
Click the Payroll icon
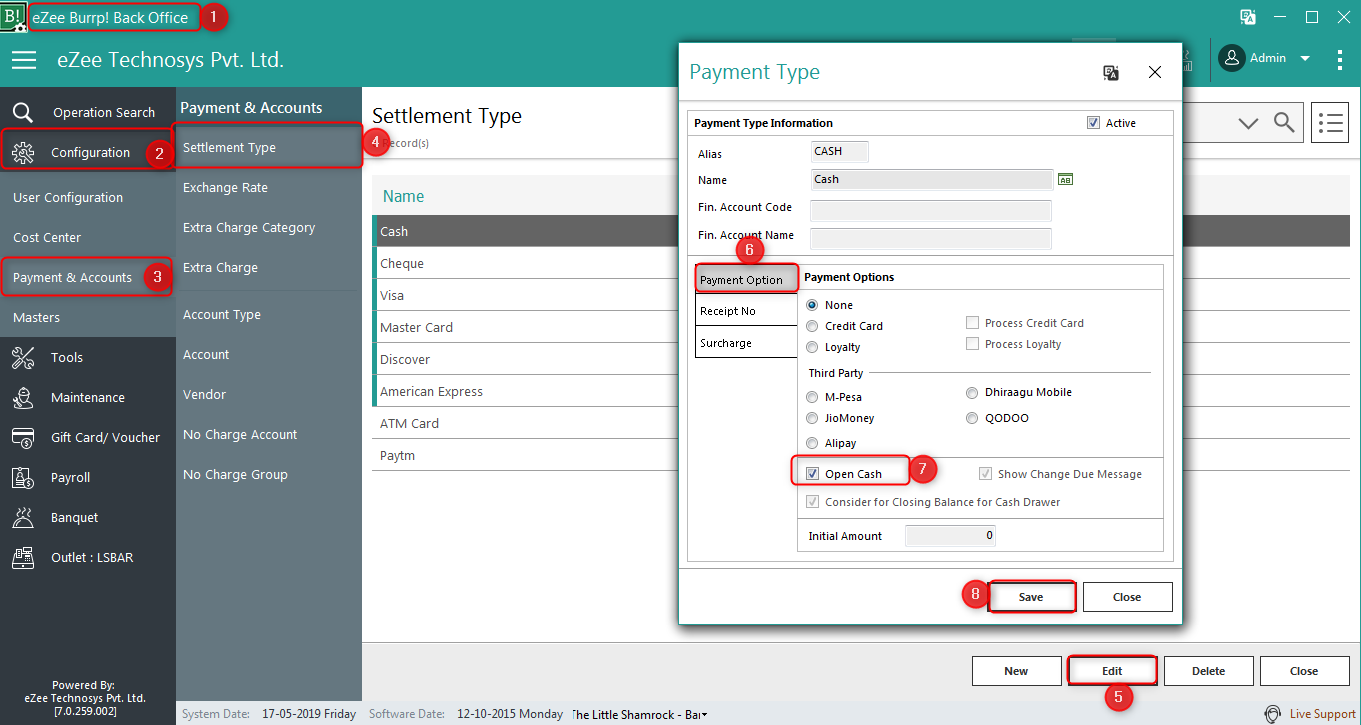(x=23, y=477)
